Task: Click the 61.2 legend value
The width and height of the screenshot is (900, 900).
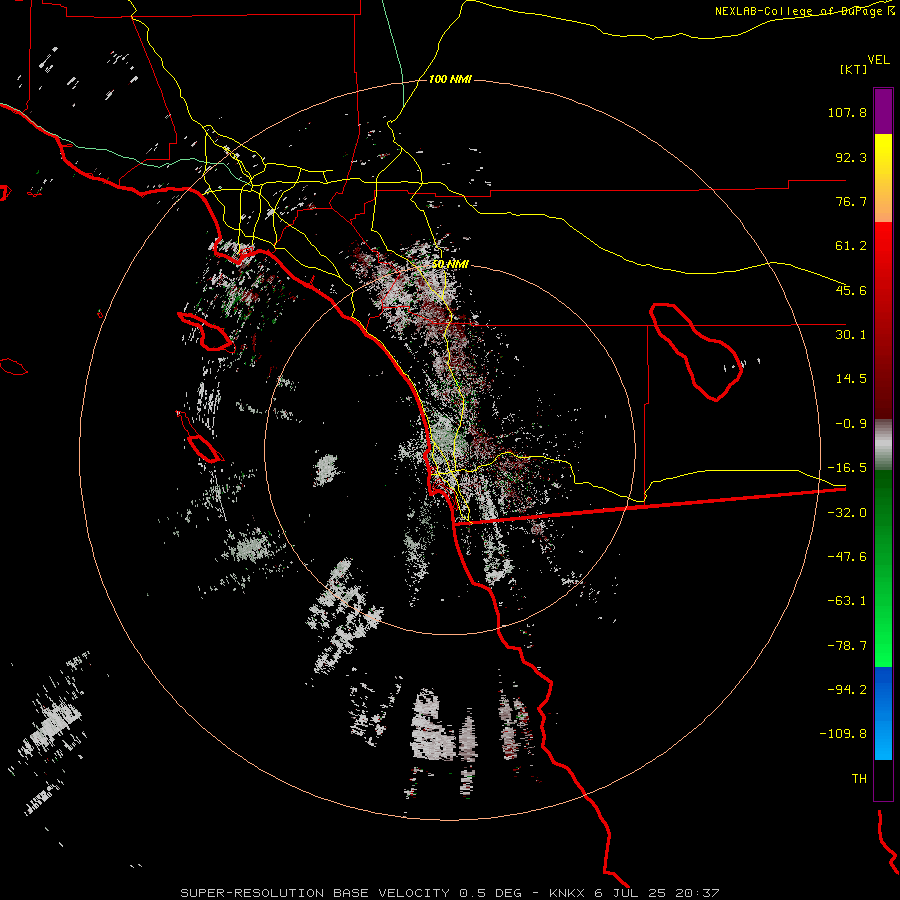Action: click(851, 246)
